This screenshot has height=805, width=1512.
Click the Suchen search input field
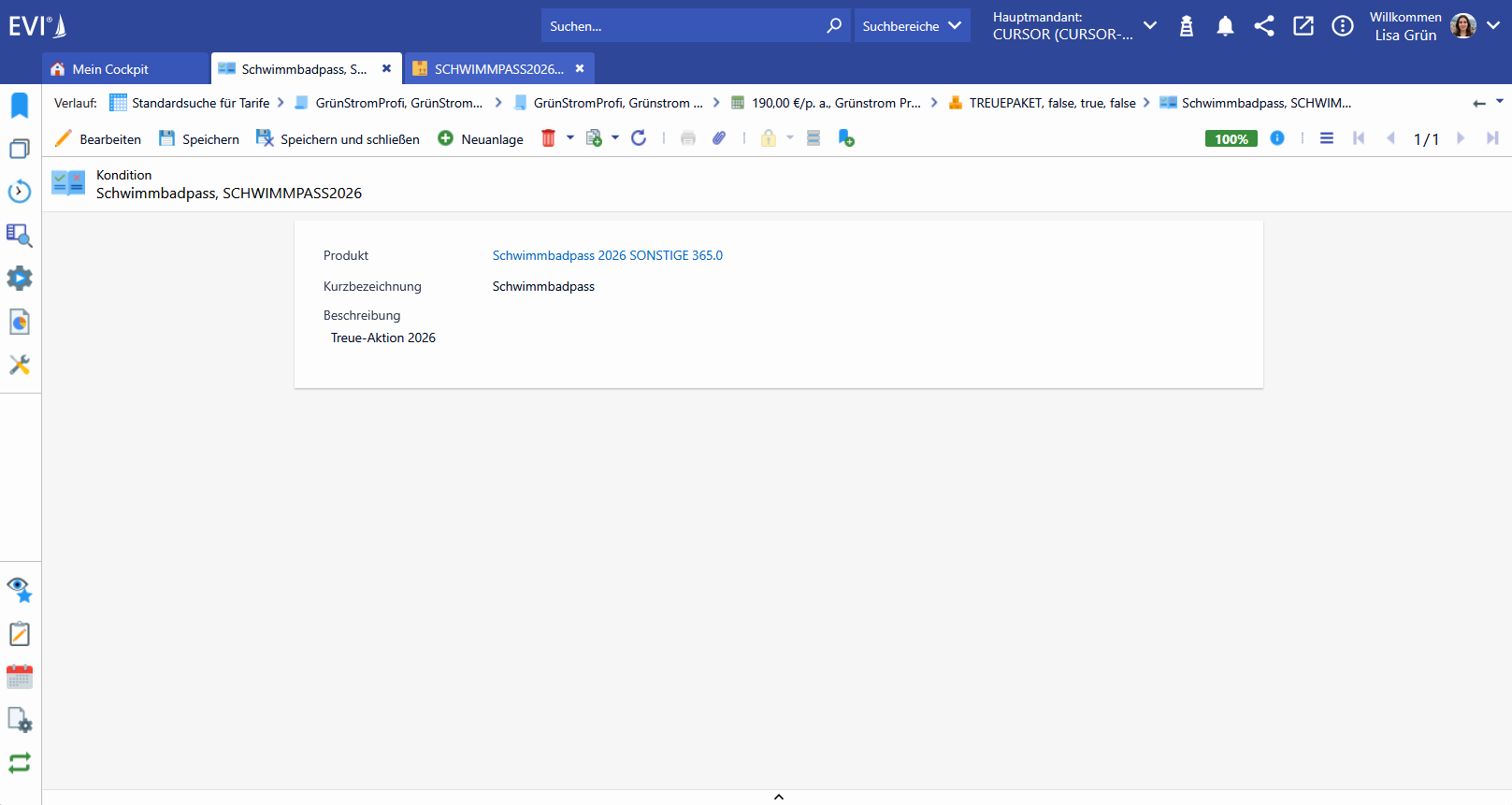(x=683, y=26)
